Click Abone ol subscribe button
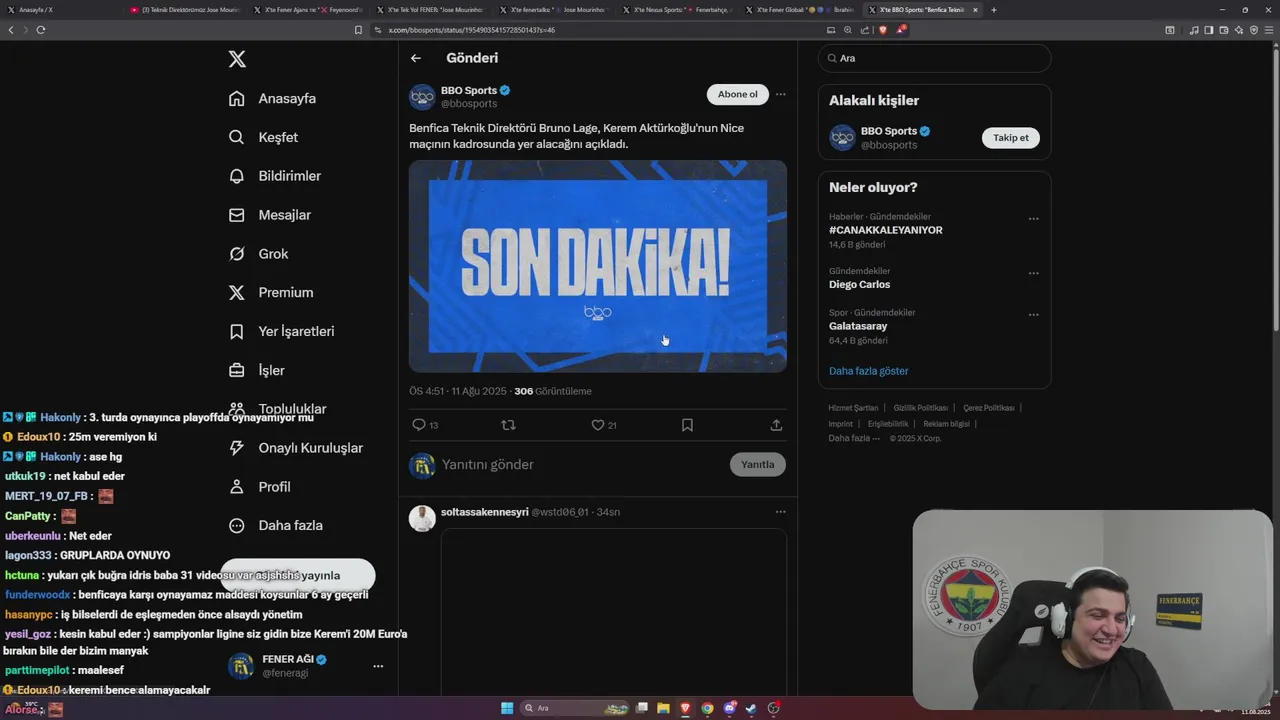This screenshot has width=1280, height=720. coord(738,94)
